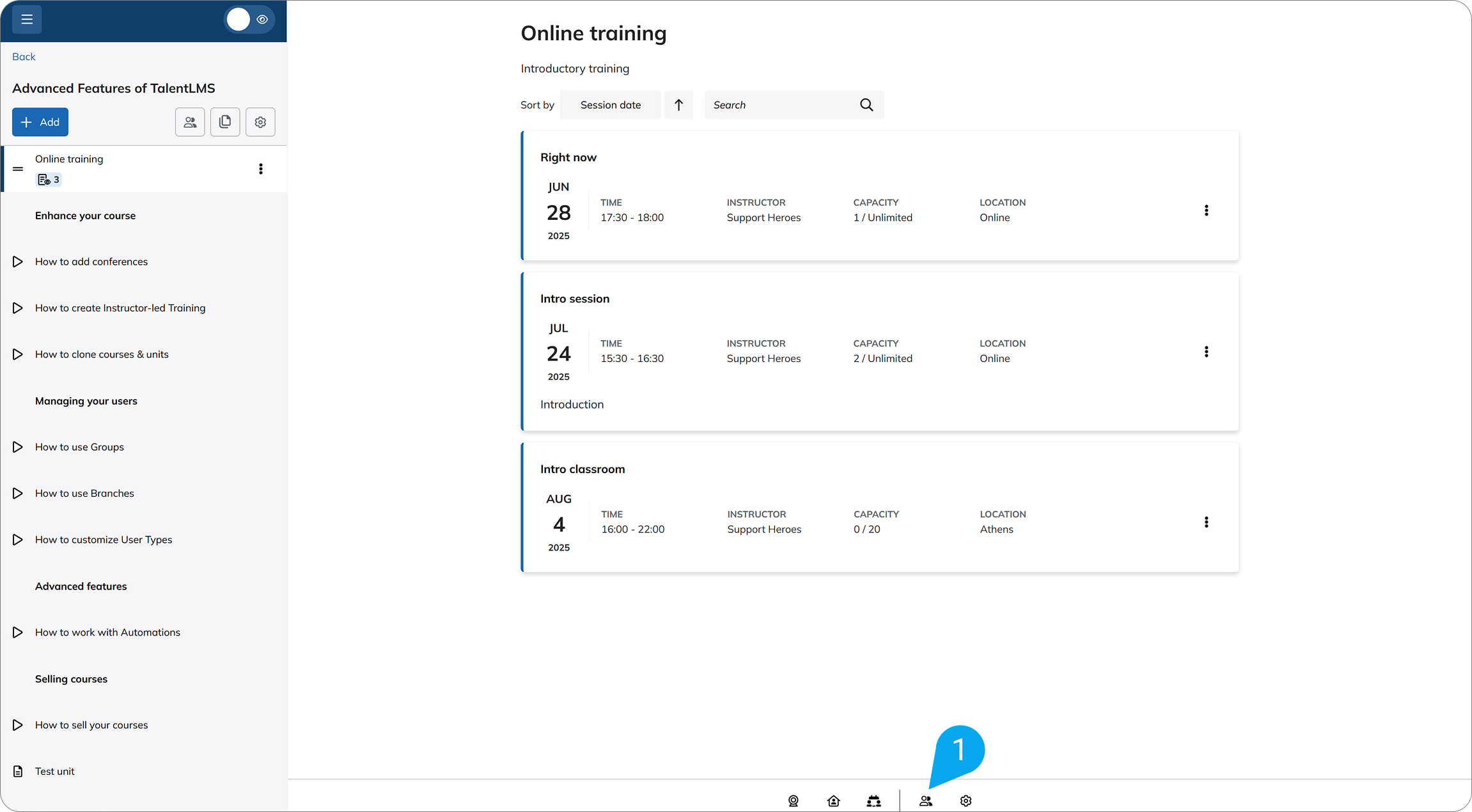Click the Right now session title

(568, 157)
